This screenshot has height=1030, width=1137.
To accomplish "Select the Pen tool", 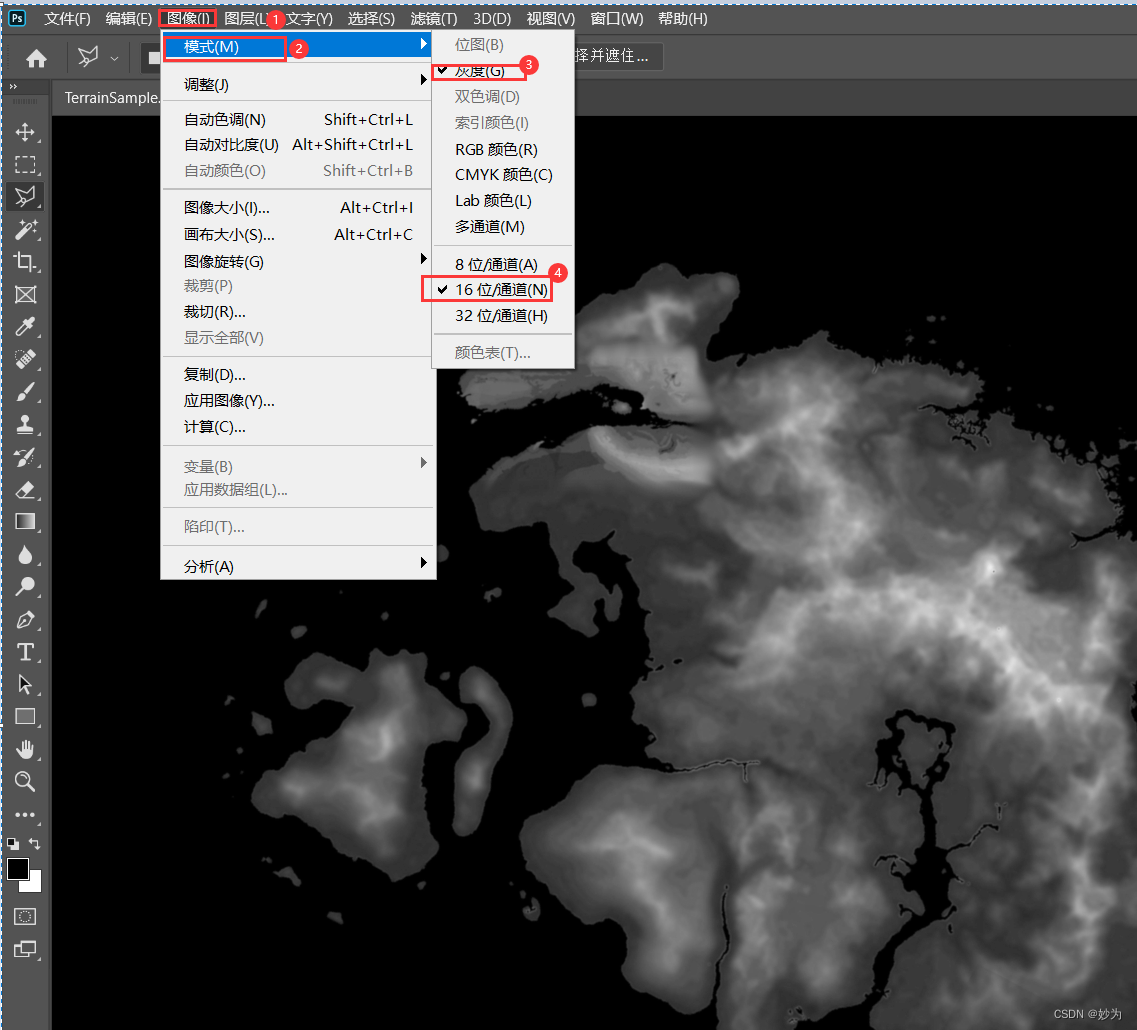I will [25, 619].
